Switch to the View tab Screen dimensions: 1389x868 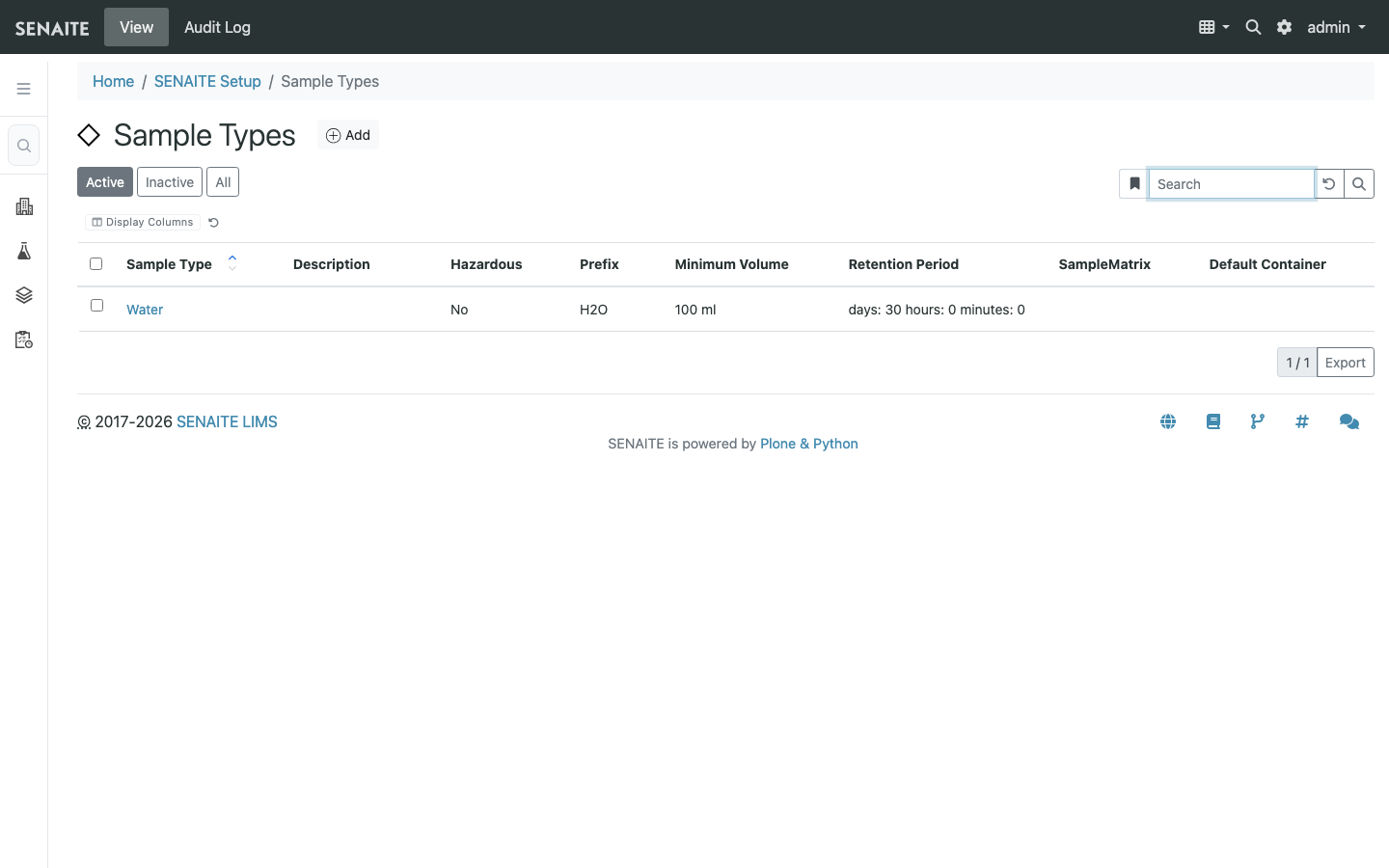click(136, 27)
